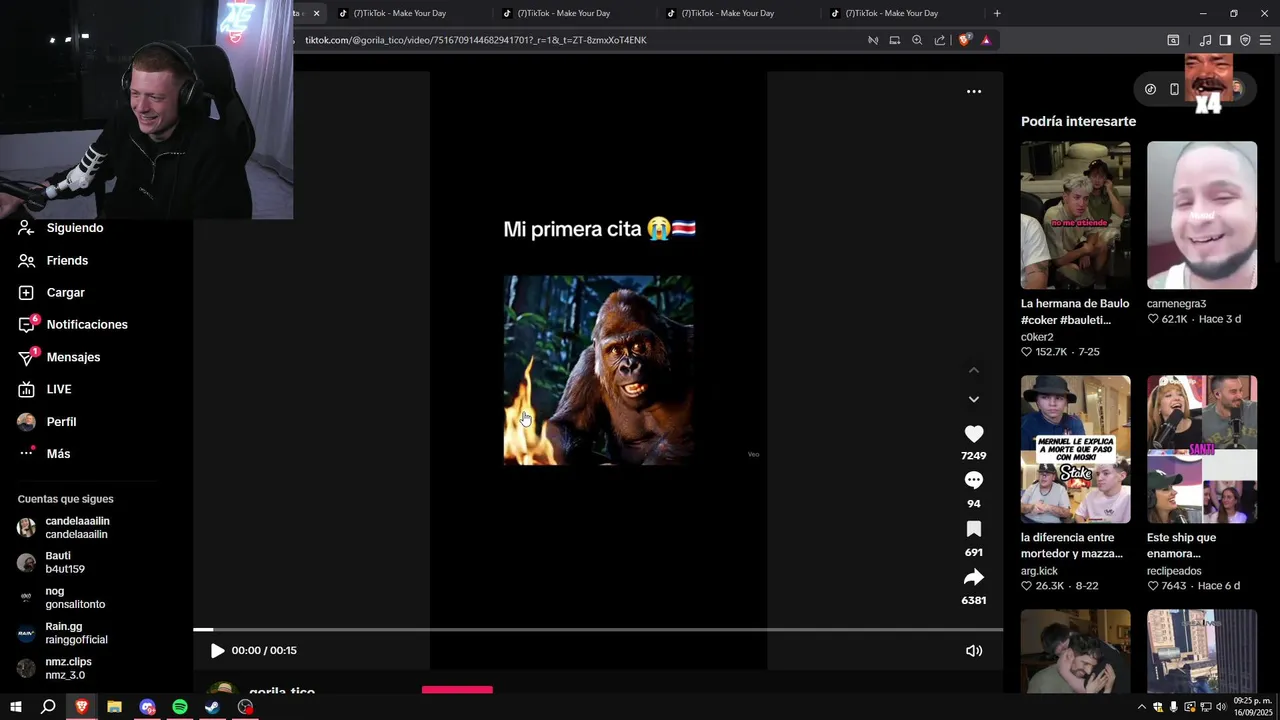Go to the previous video with the up chevron
This screenshot has height=720, width=1280.
[x=974, y=370]
